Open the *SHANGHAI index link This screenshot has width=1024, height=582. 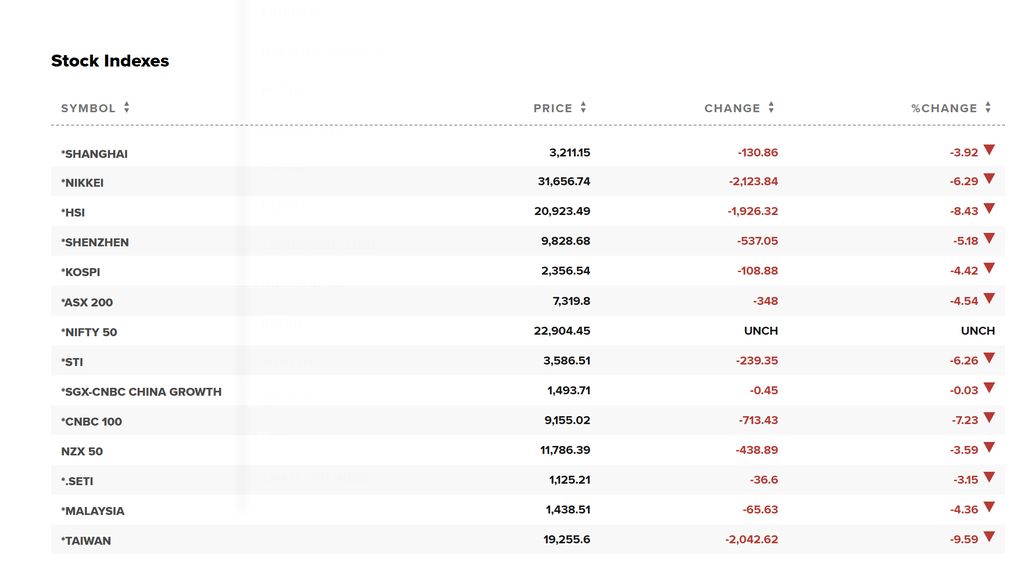[95, 154]
